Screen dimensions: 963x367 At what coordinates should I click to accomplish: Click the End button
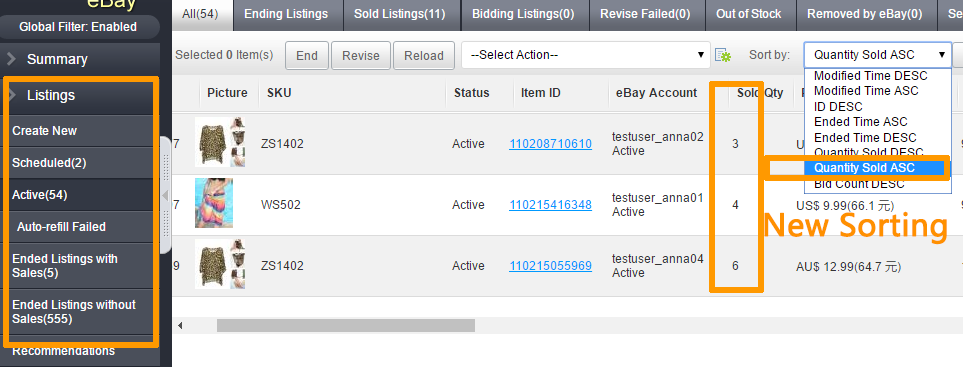pos(307,55)
